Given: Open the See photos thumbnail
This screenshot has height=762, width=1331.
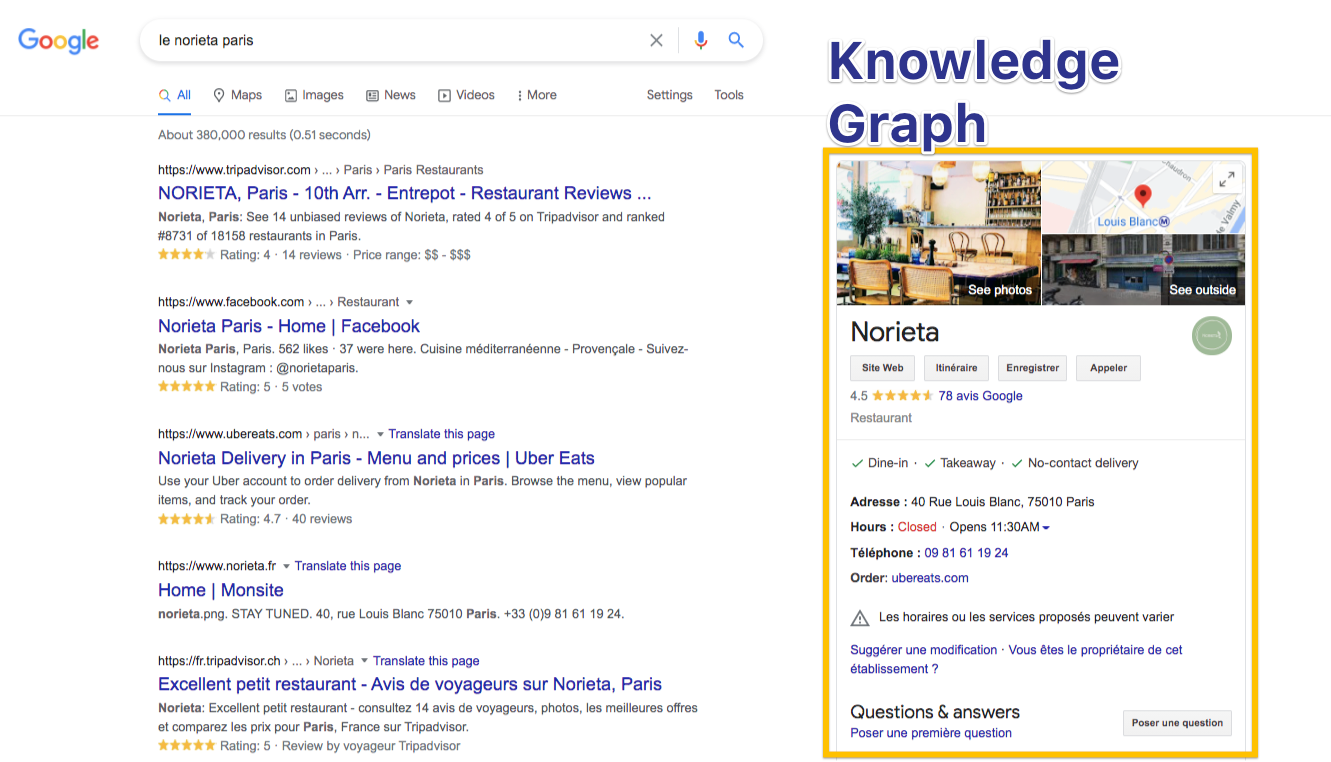Looking at the screenshot, I should 938,233.
